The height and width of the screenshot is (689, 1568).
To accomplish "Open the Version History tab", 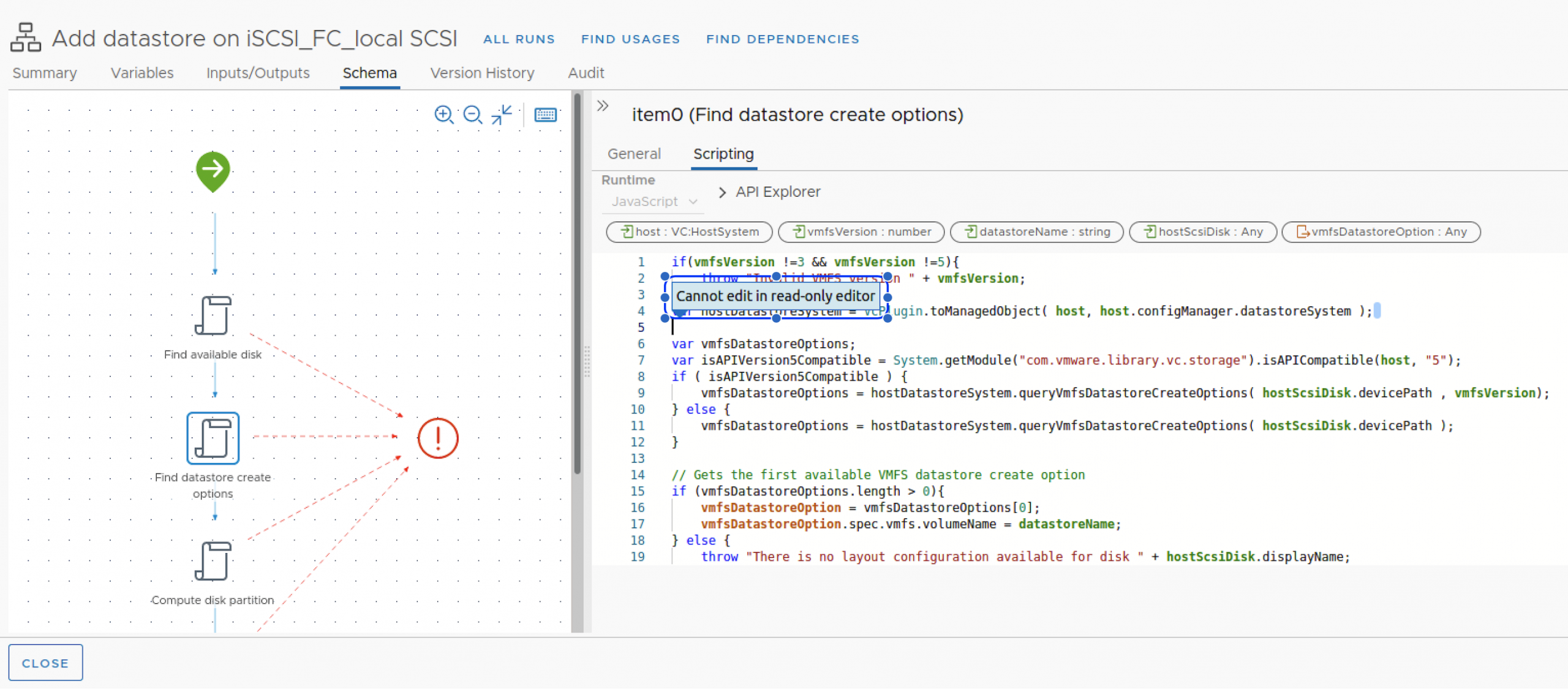I will coord(482,73).
